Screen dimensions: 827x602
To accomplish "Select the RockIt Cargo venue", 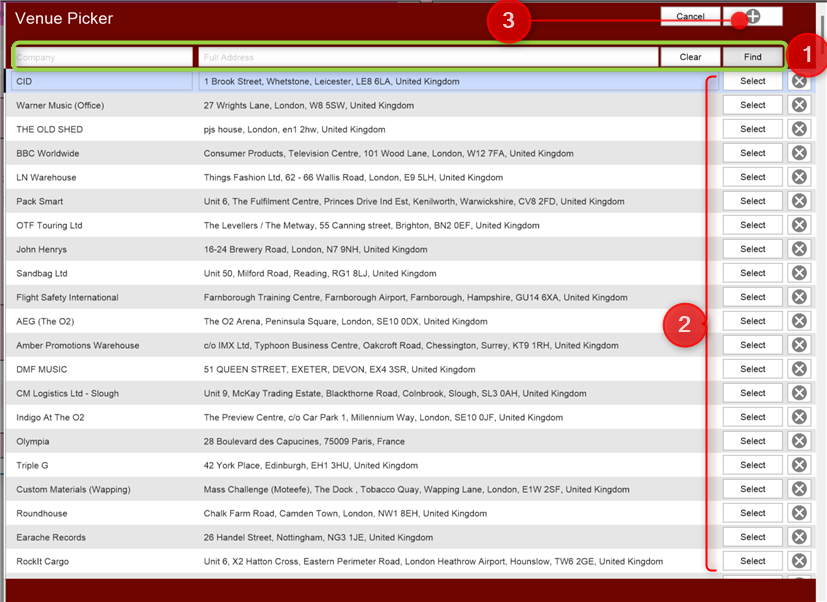I will tap(753, 561).
